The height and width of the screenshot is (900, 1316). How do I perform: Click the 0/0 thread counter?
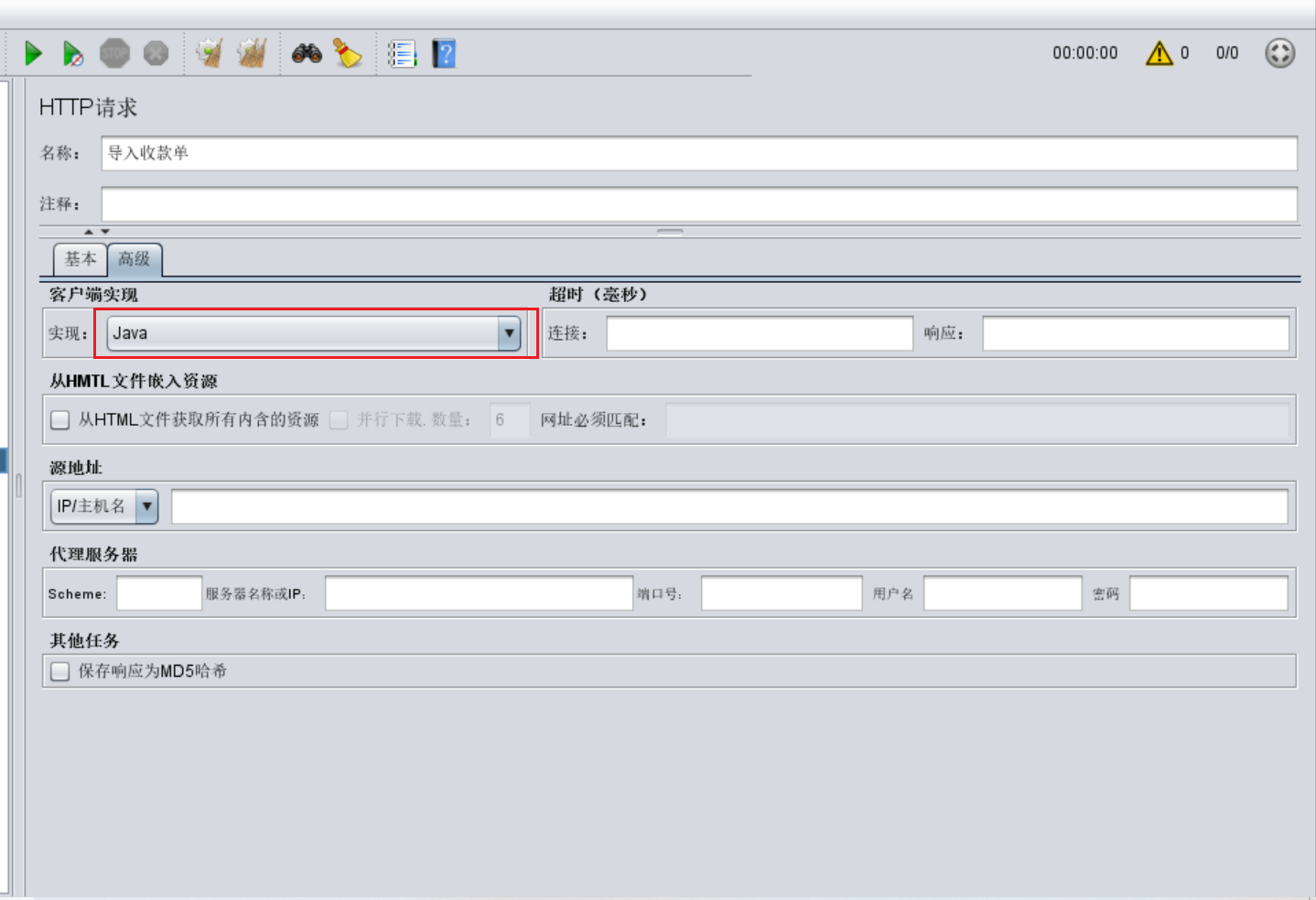tap(1226, 53)
